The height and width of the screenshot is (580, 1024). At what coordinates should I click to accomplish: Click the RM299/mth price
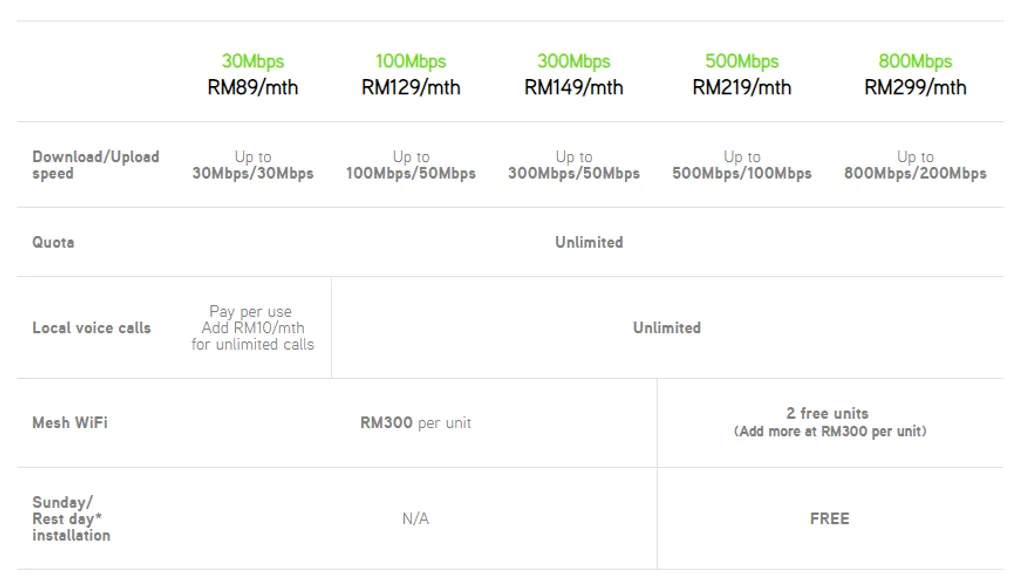(x=915, y=88)
